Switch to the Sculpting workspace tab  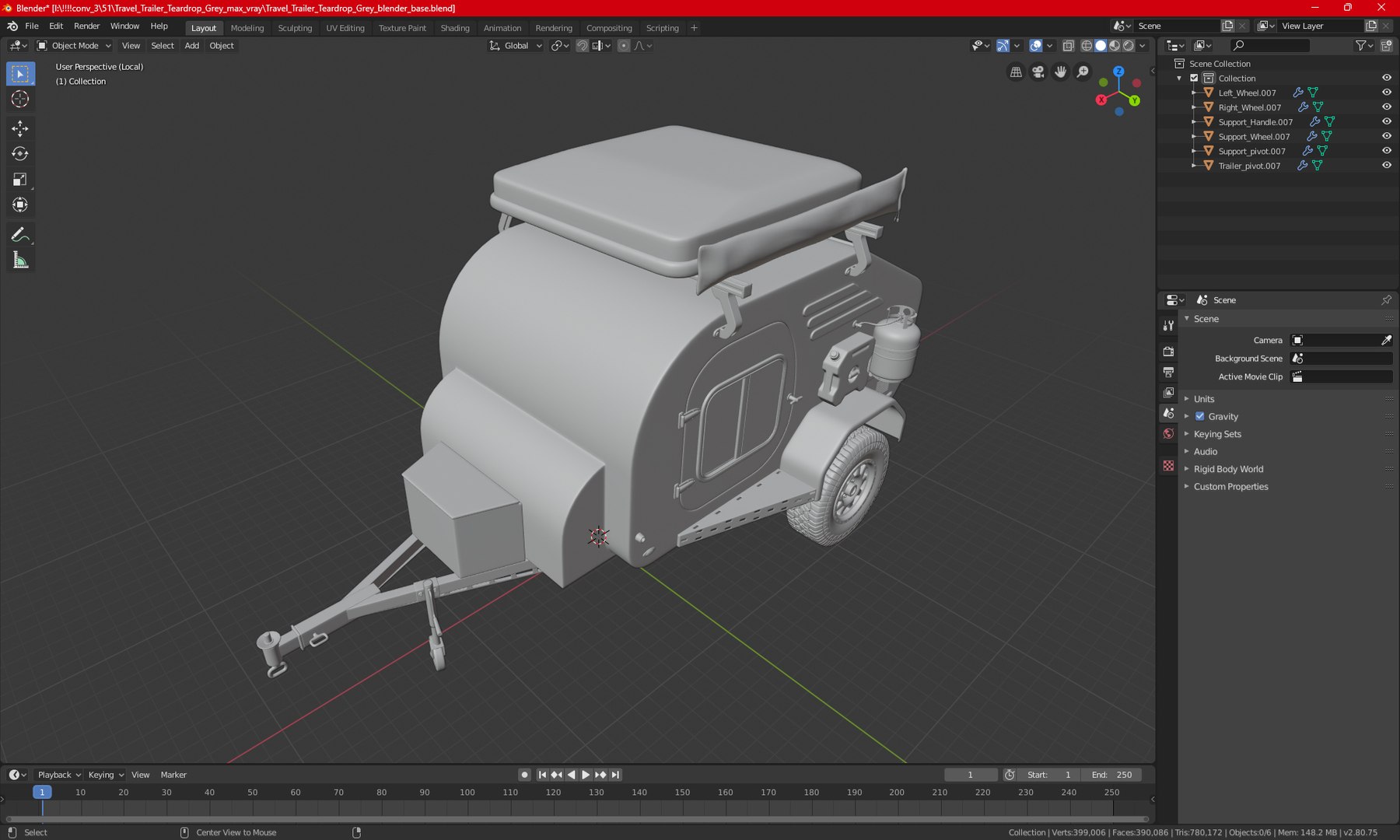pos(295,28)
